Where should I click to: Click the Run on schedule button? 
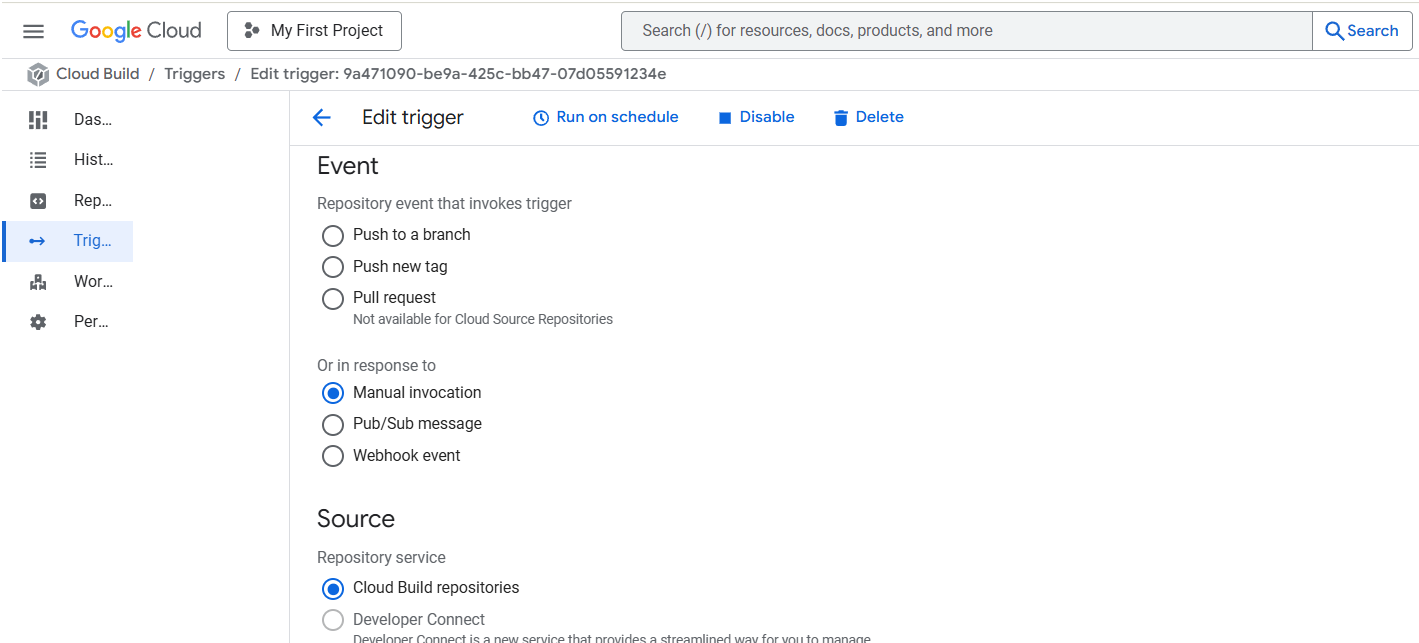pos(605,118)
